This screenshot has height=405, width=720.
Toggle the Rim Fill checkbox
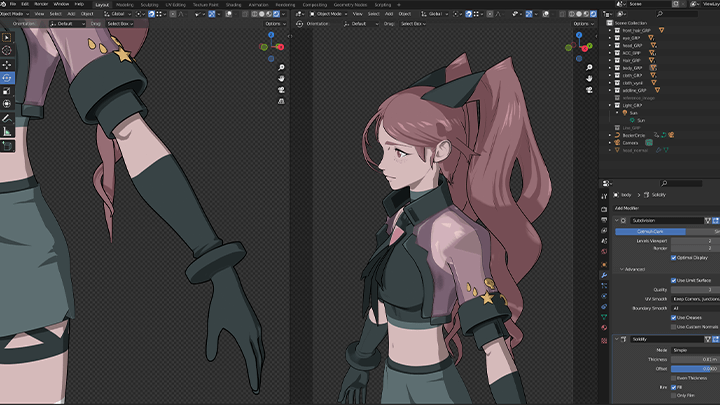(674, 387)
